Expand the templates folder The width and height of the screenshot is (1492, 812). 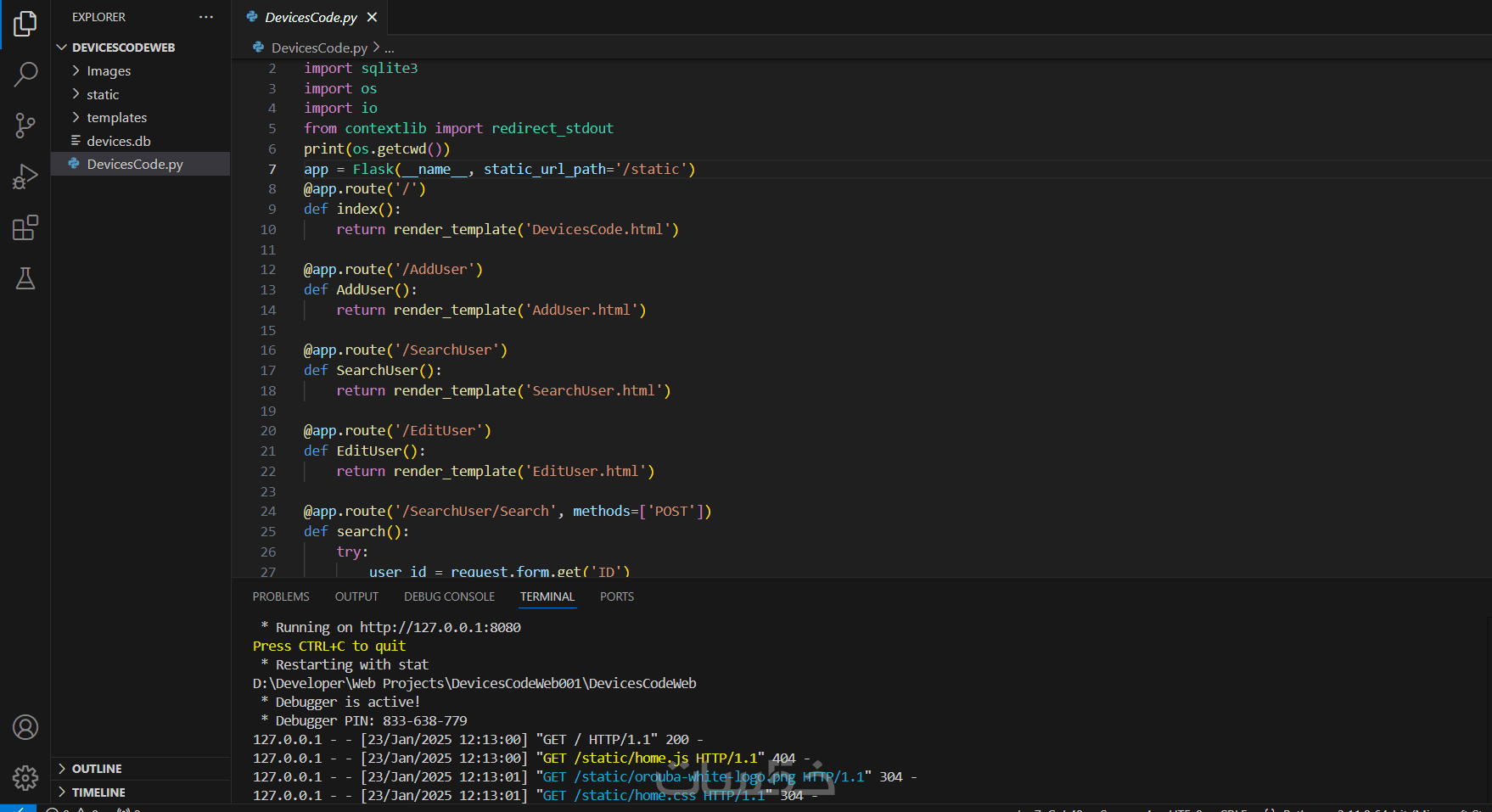pyautogui.click(x=116, y=118)
